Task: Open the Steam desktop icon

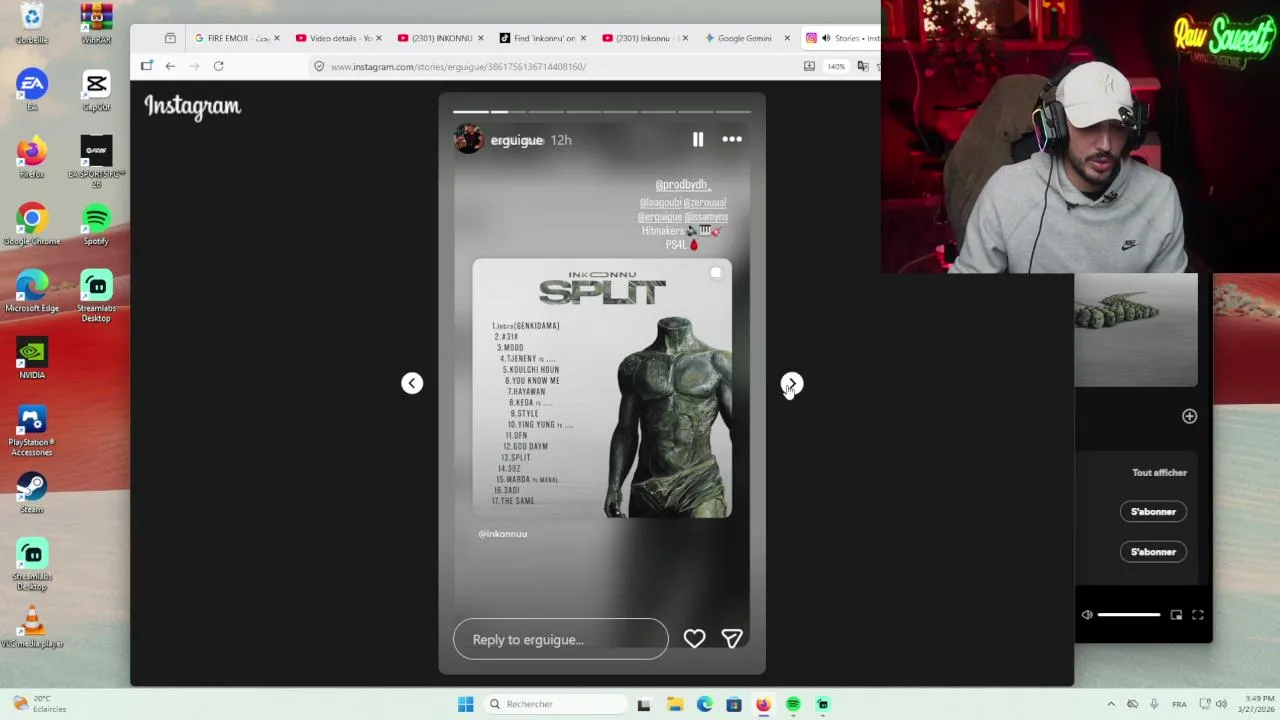Action: pyautogui.click(x=32, y=492)
